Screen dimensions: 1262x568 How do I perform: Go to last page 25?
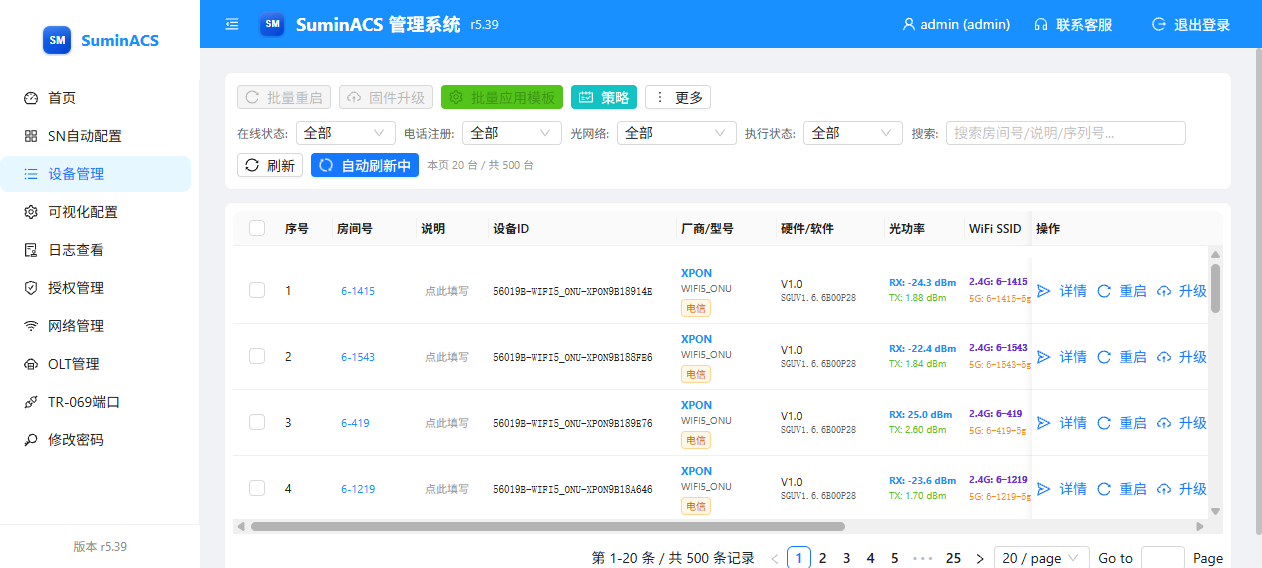point(953,558)
